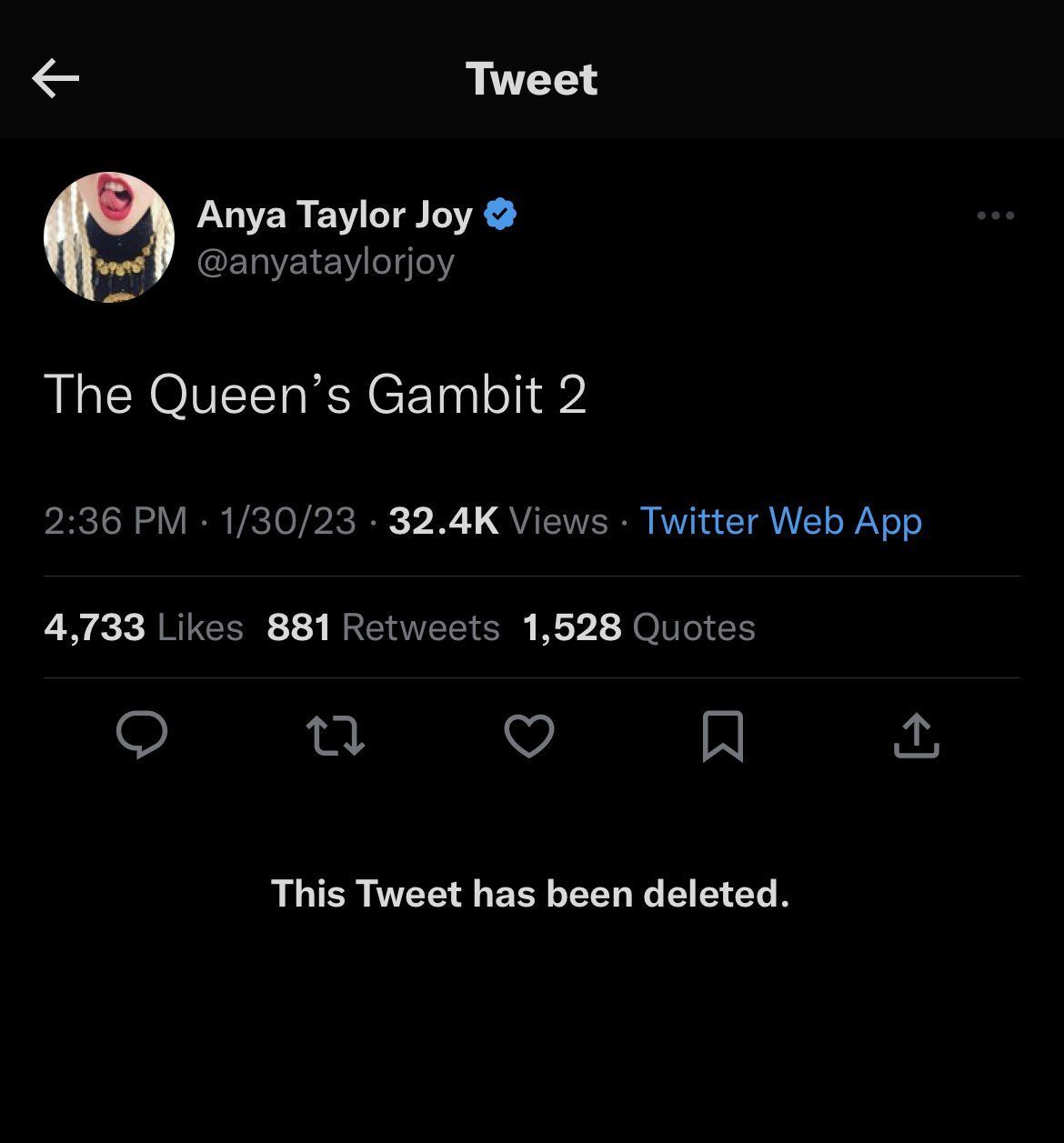Open the three-dot more options menu
1064x1143 pixels.
[x=995, y=216]
